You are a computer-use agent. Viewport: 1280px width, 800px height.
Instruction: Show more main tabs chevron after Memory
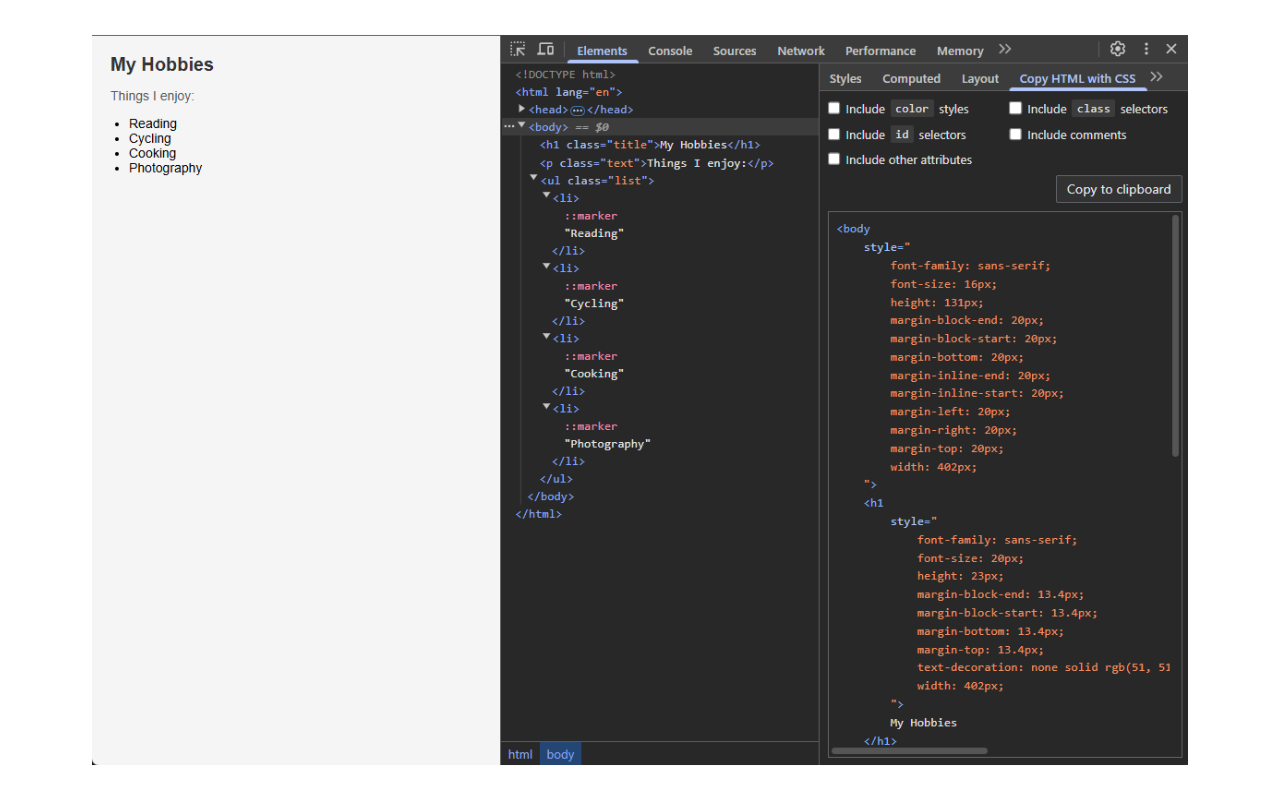(x=1005, y=49)
